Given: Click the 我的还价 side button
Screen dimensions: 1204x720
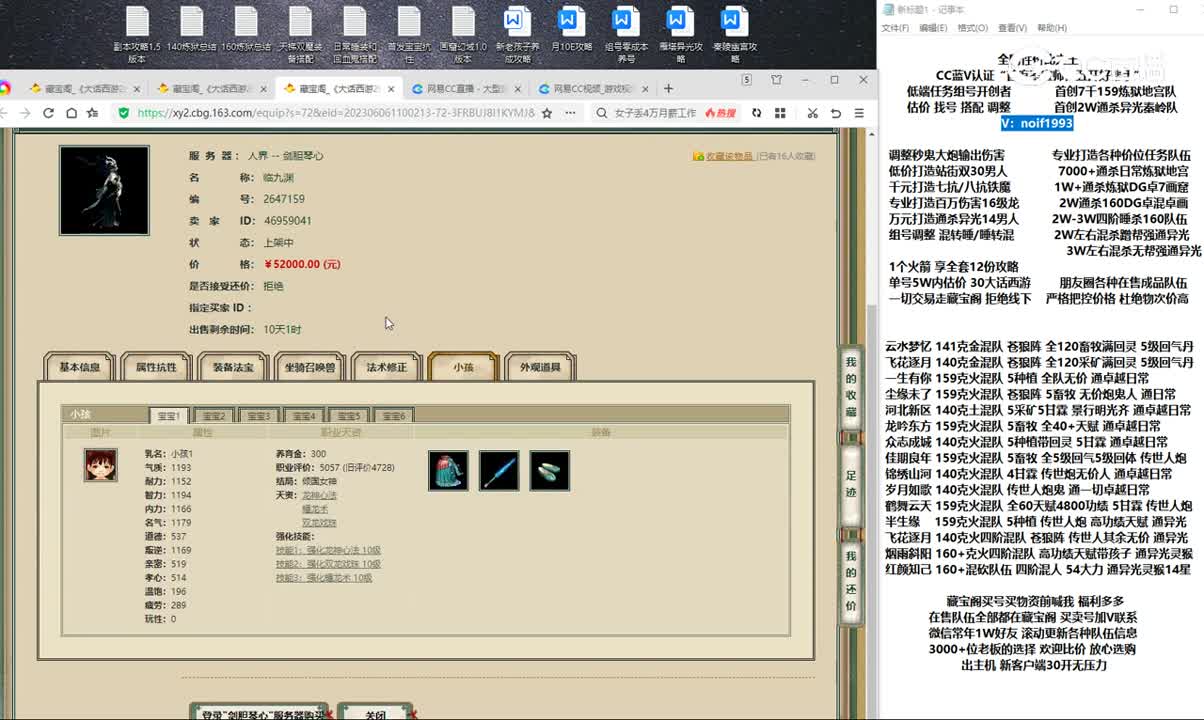Looking at the screenshot, I should click(x=851, y=581).
